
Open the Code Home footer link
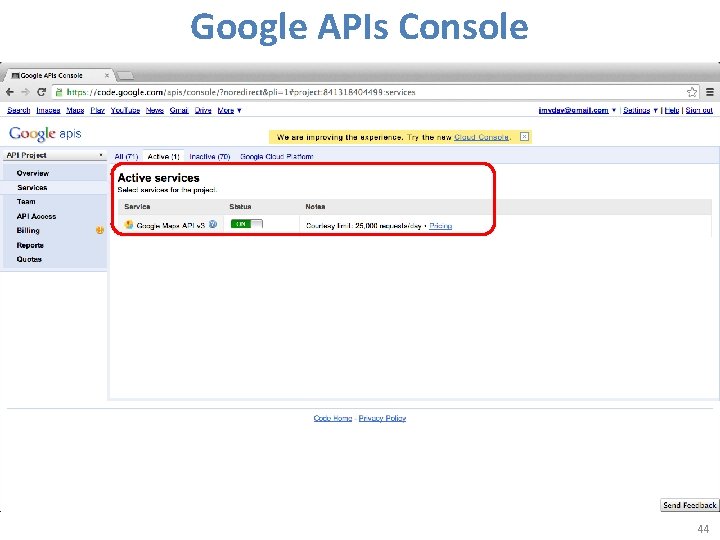333,418
